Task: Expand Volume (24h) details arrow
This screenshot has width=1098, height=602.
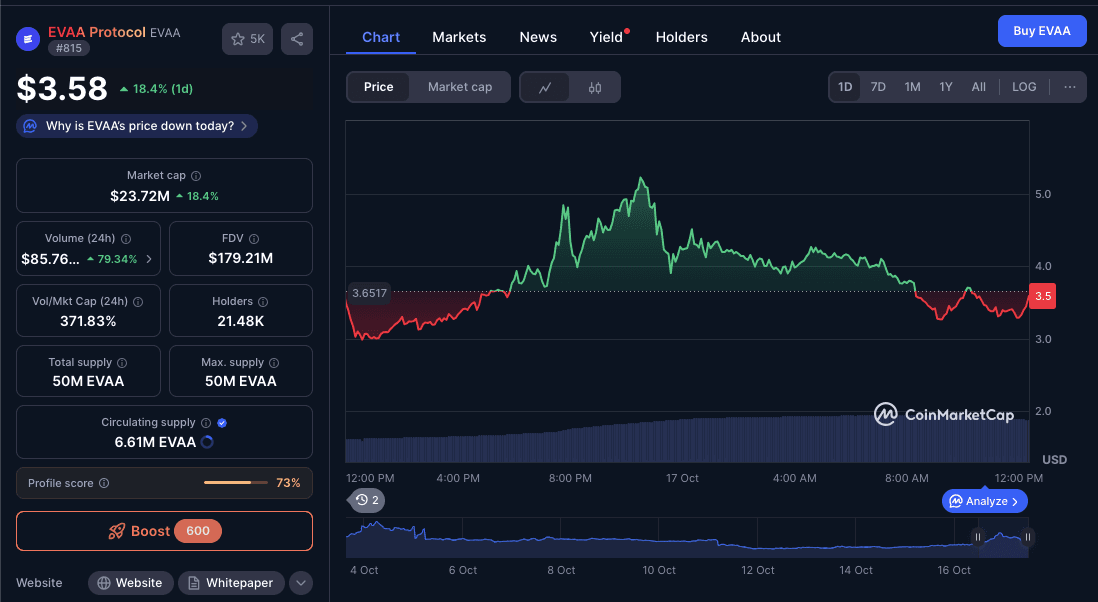Action: point(150,259)
